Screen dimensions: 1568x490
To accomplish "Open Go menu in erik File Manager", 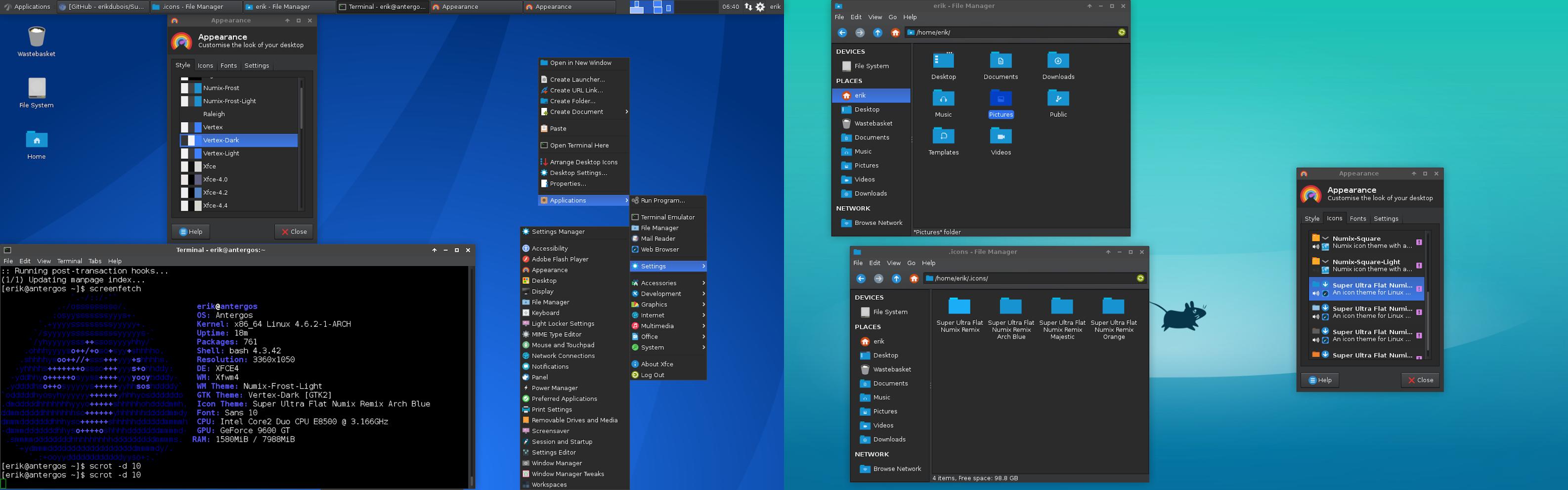I will (x=892, y=17).
